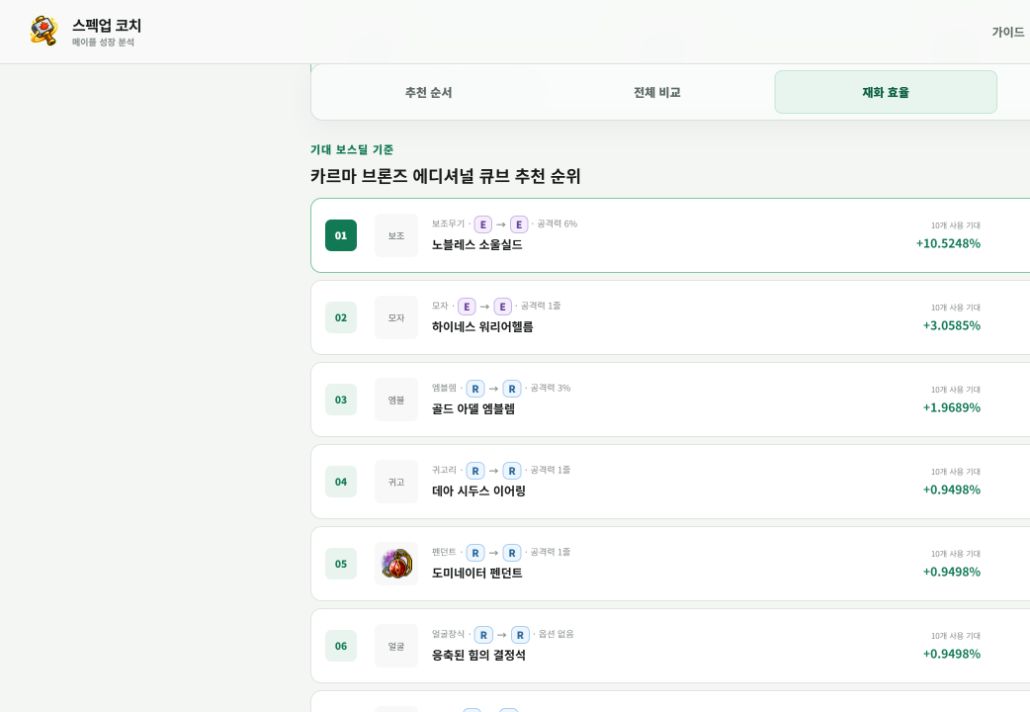The height and width of the screenshot is (712, 1030).
Task: Click the 02 rank badge
Action: (341, 317)
